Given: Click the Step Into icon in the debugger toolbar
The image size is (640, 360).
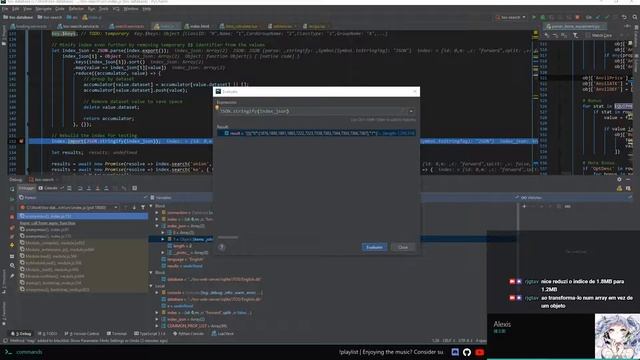Looking at the screenshot, I should click(x=89, y=188).
